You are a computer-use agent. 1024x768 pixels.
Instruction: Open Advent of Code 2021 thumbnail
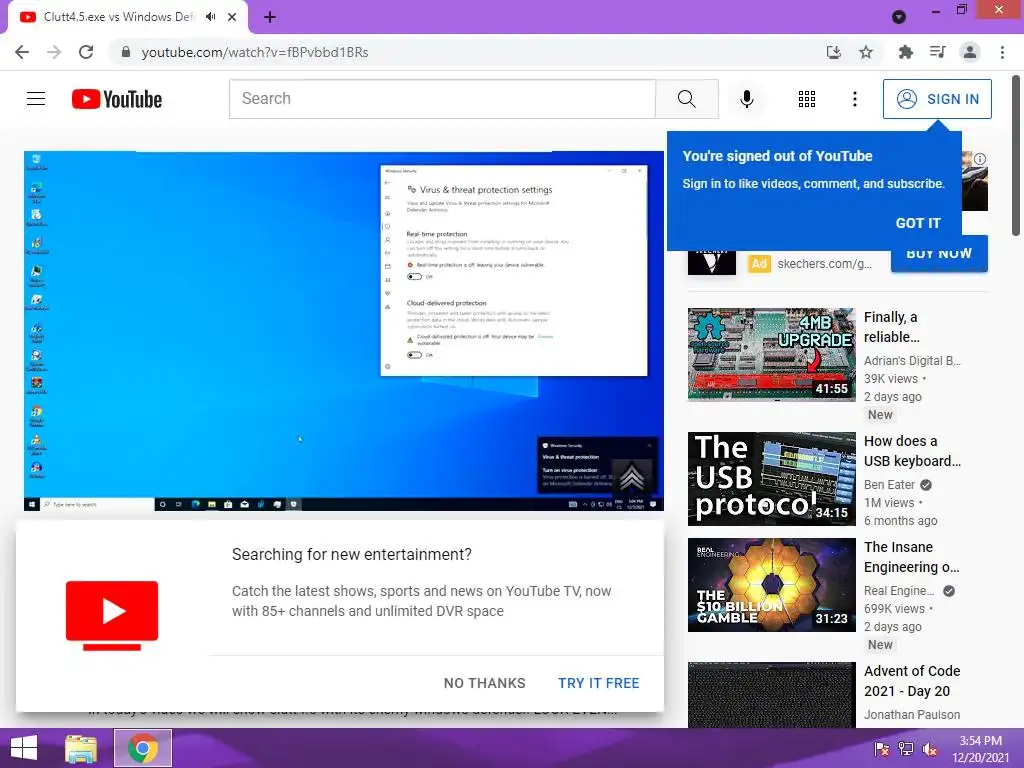pyautogui.click(x=771, y=695)
